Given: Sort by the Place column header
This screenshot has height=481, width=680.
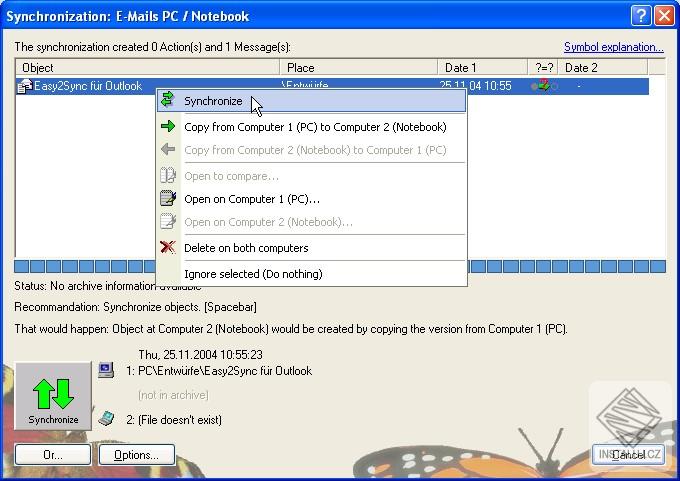Looking at the screenshot, I should point(359,68).
